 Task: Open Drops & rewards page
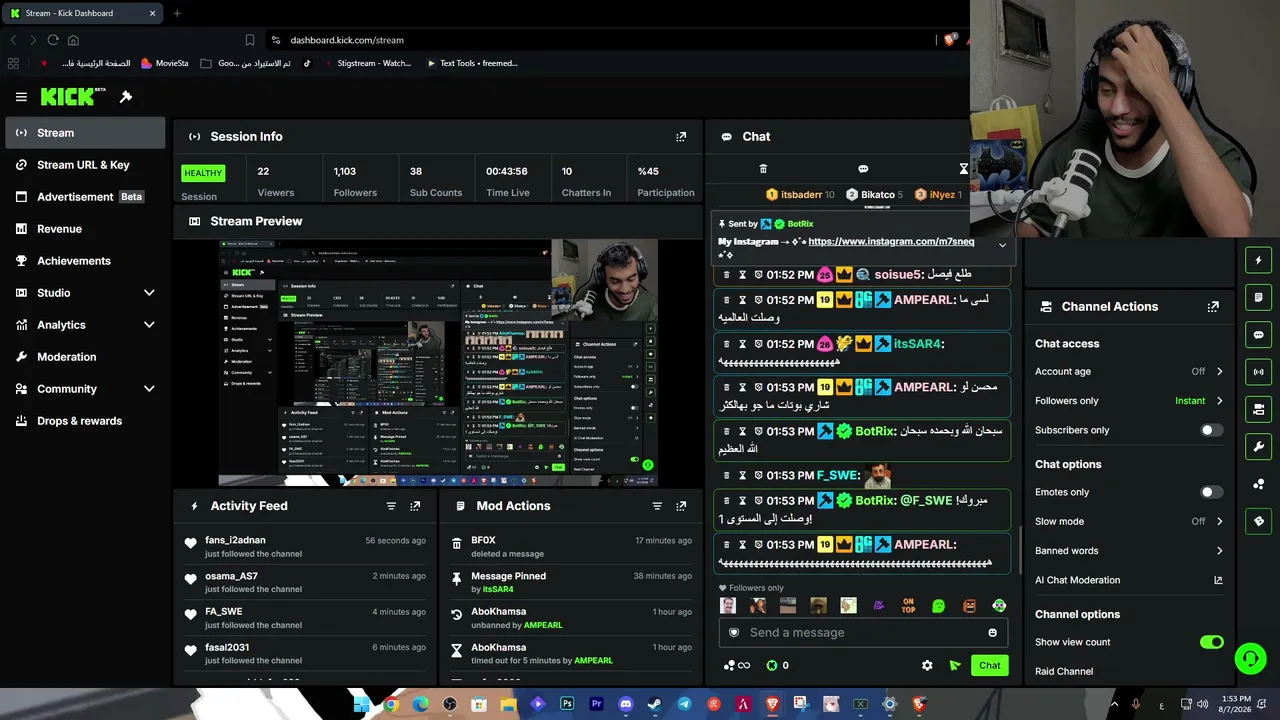tap(85, 421)
